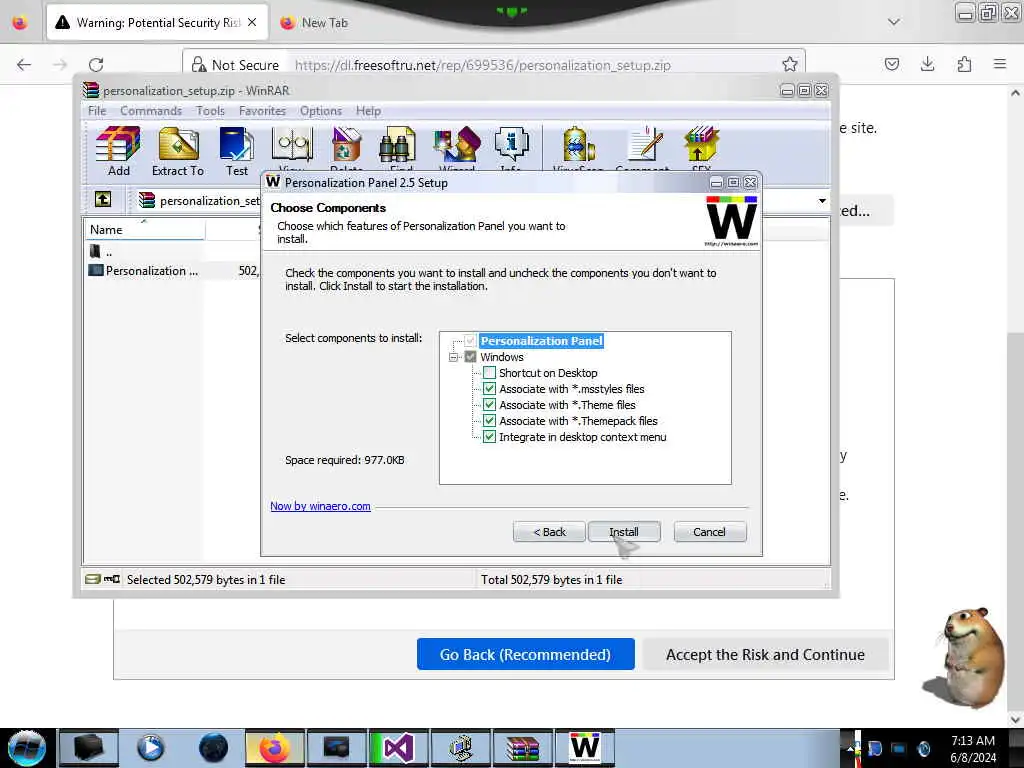Image resolution: width=1024 pixels, height=768 pixels.
Task: Click Firefox reload page icon
Action: coord(96,65)
